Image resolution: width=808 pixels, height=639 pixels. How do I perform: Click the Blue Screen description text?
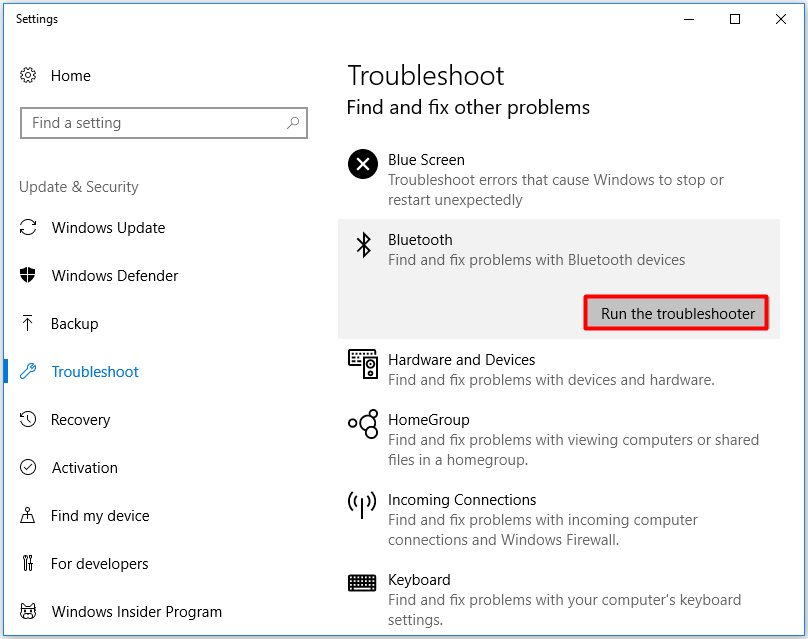coord(556,190)
